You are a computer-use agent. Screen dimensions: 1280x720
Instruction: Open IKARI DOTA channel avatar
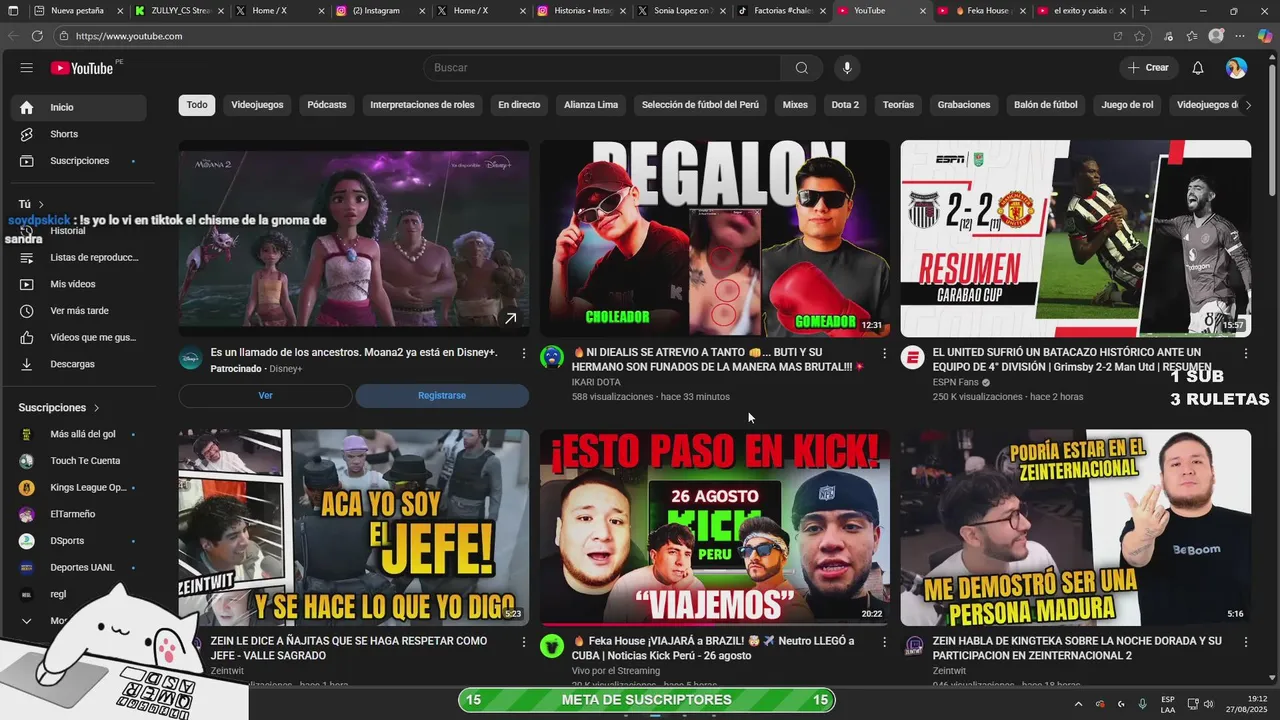click(552, 357)
